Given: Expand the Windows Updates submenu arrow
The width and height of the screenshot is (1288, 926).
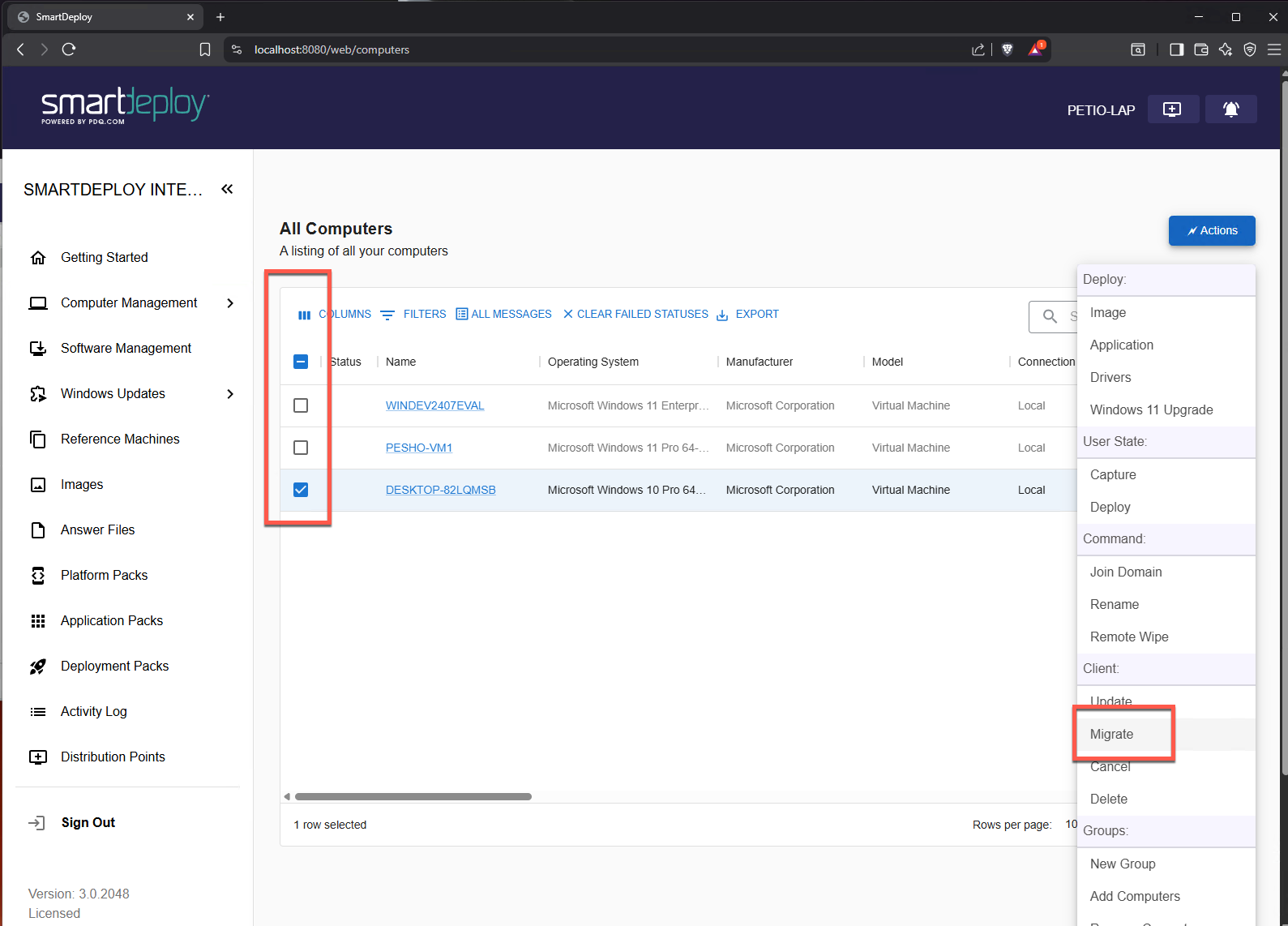Looking at the screenshot, I should click(230, 394).
